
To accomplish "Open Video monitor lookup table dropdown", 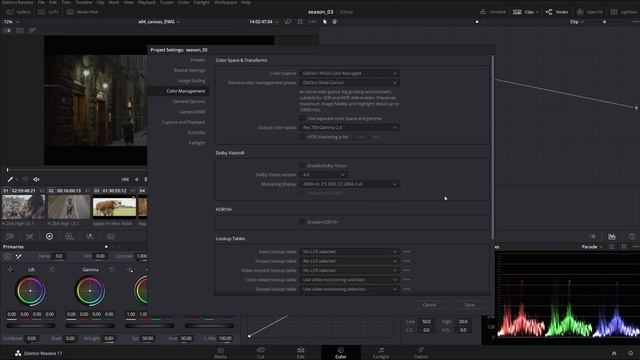I will click(349, 271).
